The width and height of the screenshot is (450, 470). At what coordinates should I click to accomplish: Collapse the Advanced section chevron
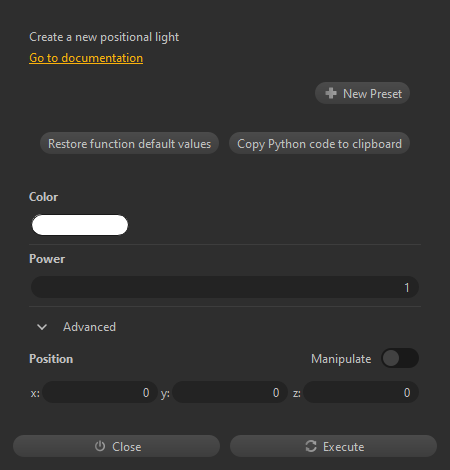tap(42, 327)
